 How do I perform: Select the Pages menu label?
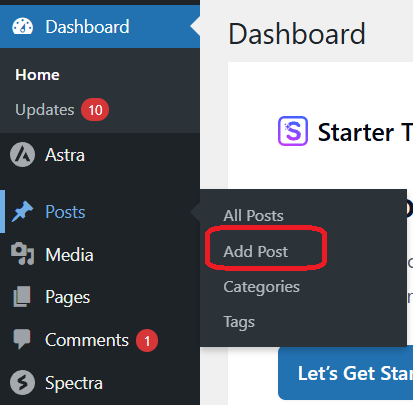point(68,297)
